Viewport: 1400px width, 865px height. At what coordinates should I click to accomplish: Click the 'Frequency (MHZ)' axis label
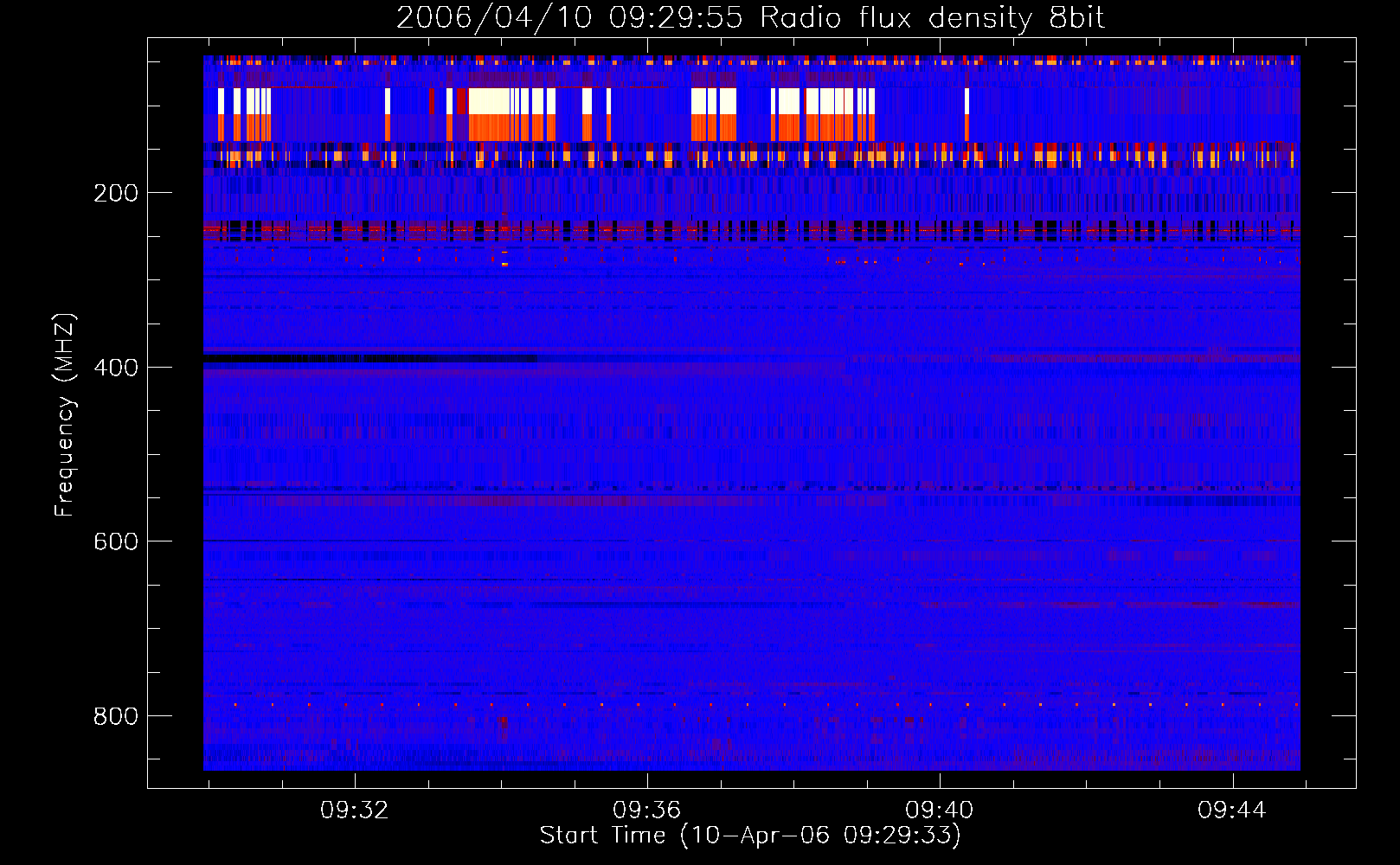[65, 414]
